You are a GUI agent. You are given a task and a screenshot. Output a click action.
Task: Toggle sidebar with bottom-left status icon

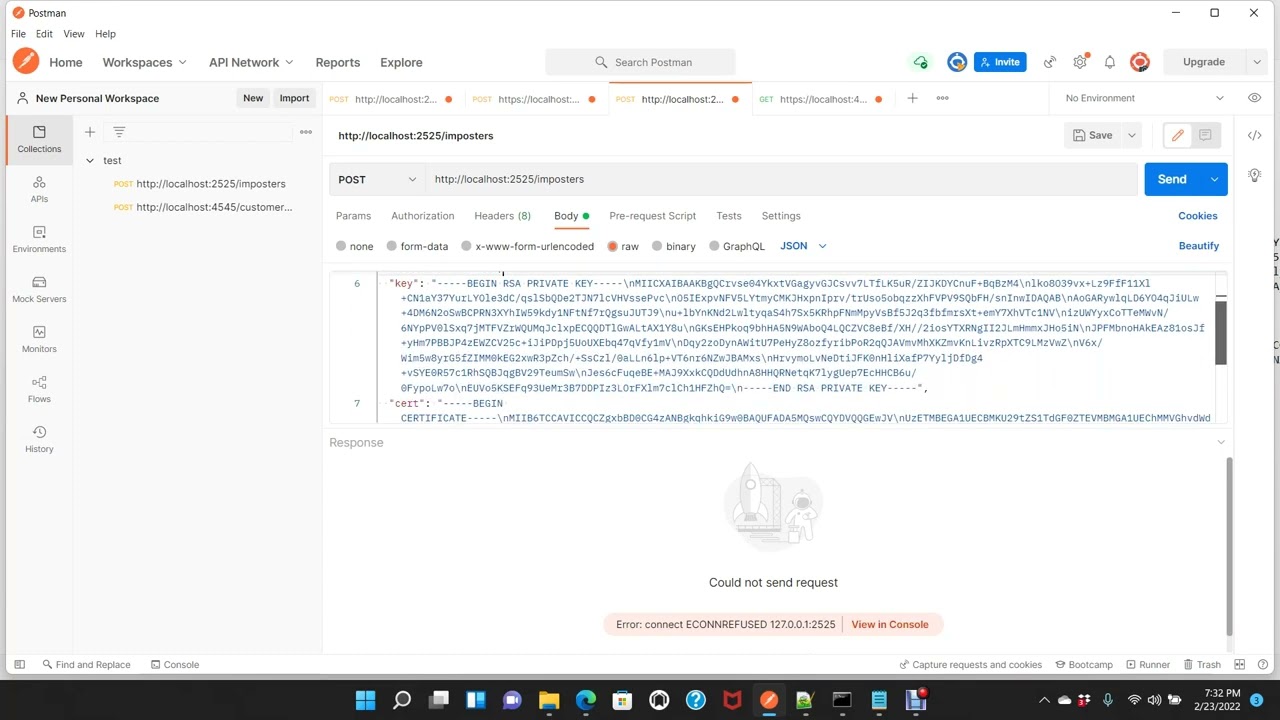coord(19,664)
